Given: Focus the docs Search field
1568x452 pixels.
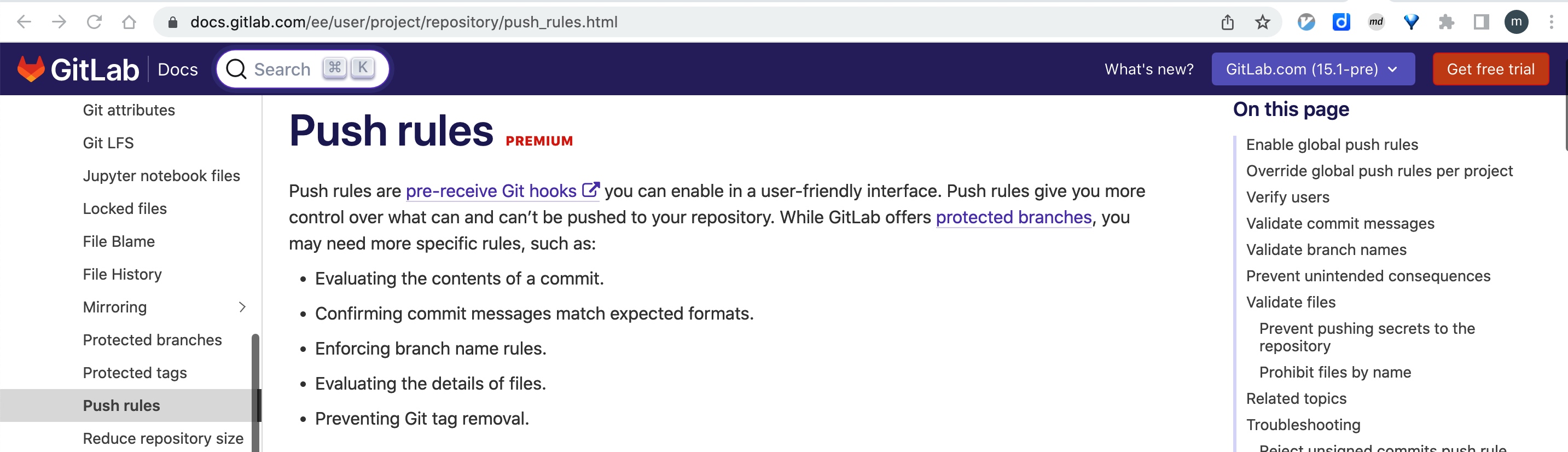Looking at the screenshot, I should point(303,69).
